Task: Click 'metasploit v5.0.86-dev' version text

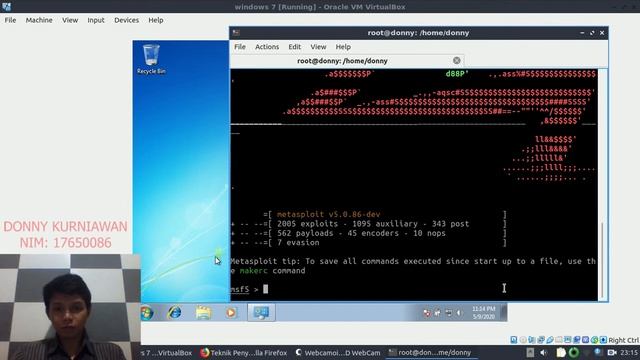Action: coord(329,214)
